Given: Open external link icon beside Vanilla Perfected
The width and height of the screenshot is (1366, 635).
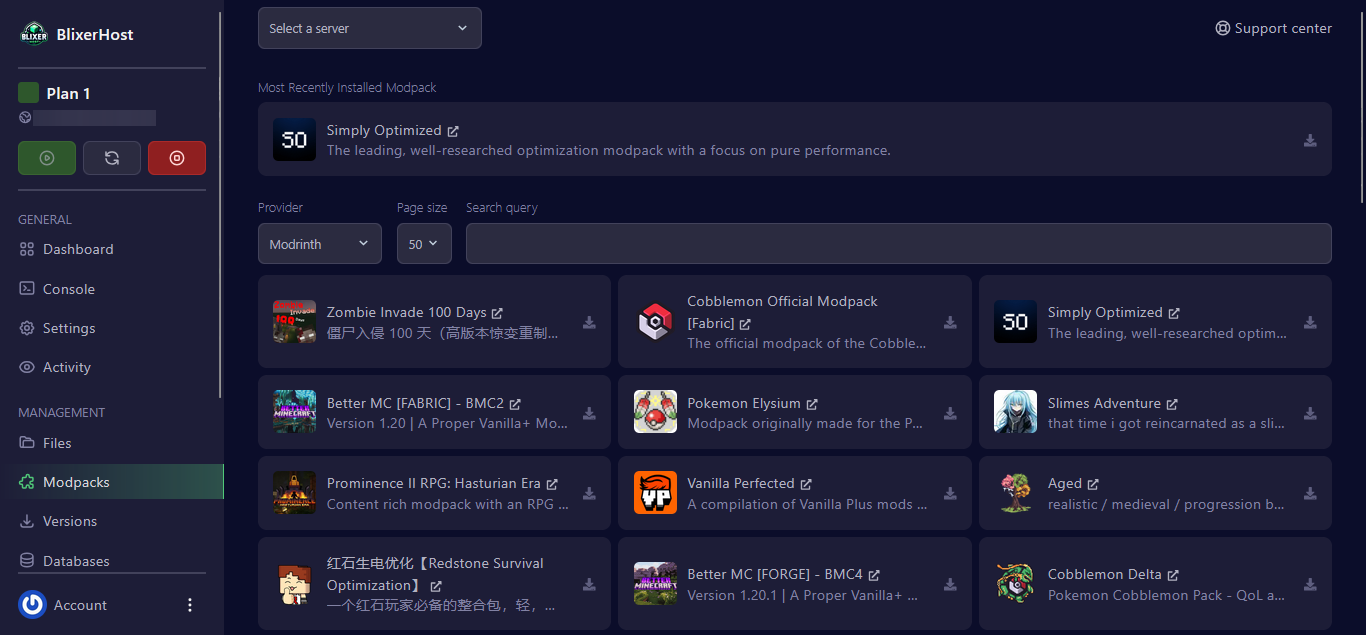Looking at the screenshot, I should tap(806, 484).
